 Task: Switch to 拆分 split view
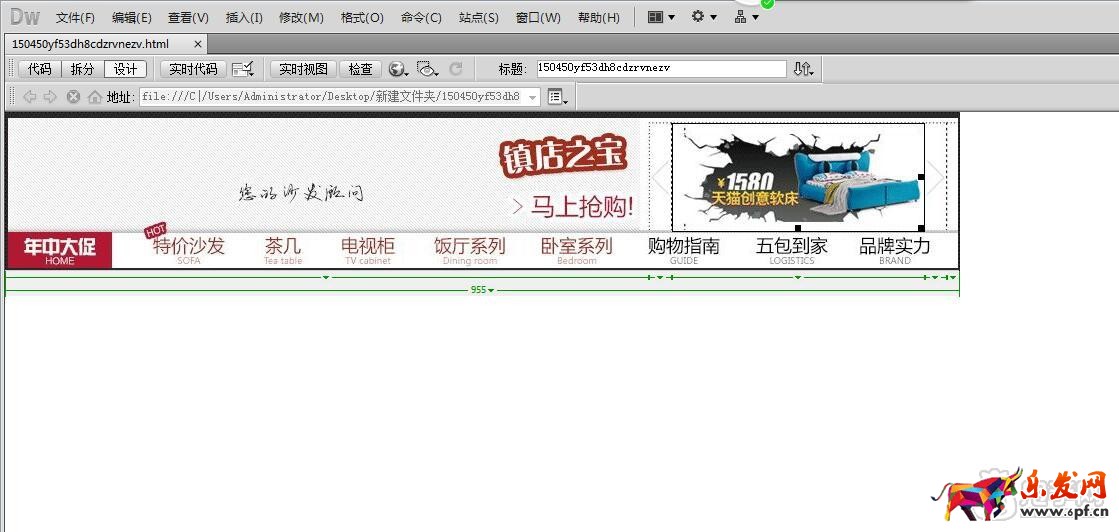click(82, 69)
